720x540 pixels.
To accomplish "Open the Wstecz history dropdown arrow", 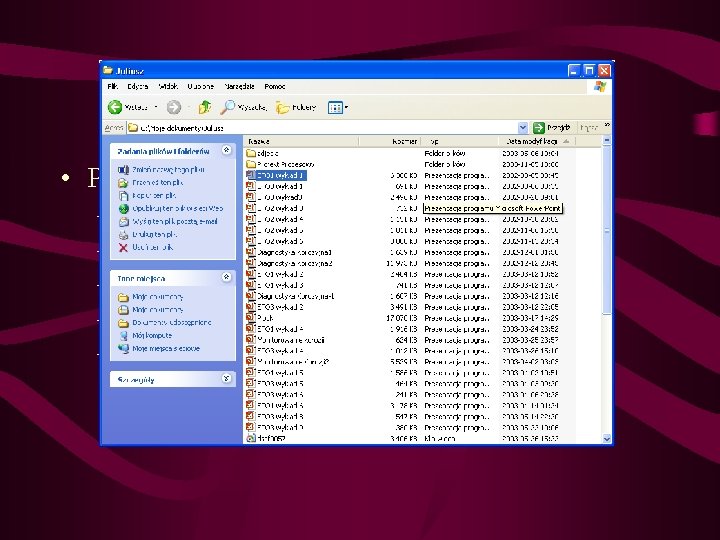I will pyautogui.click(x=156, y=107).
